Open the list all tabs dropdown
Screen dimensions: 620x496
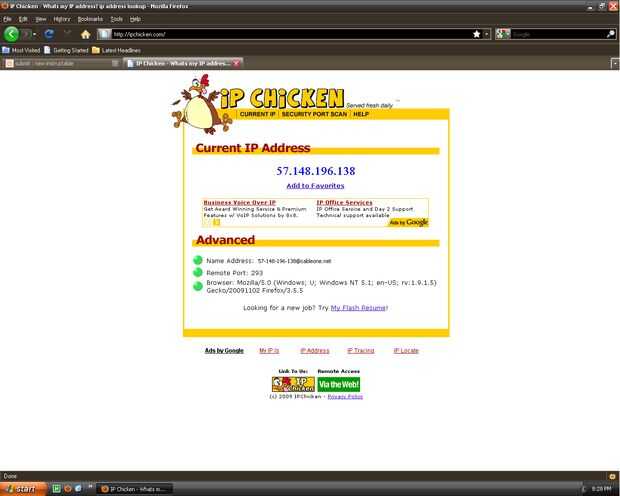[615, 63]
